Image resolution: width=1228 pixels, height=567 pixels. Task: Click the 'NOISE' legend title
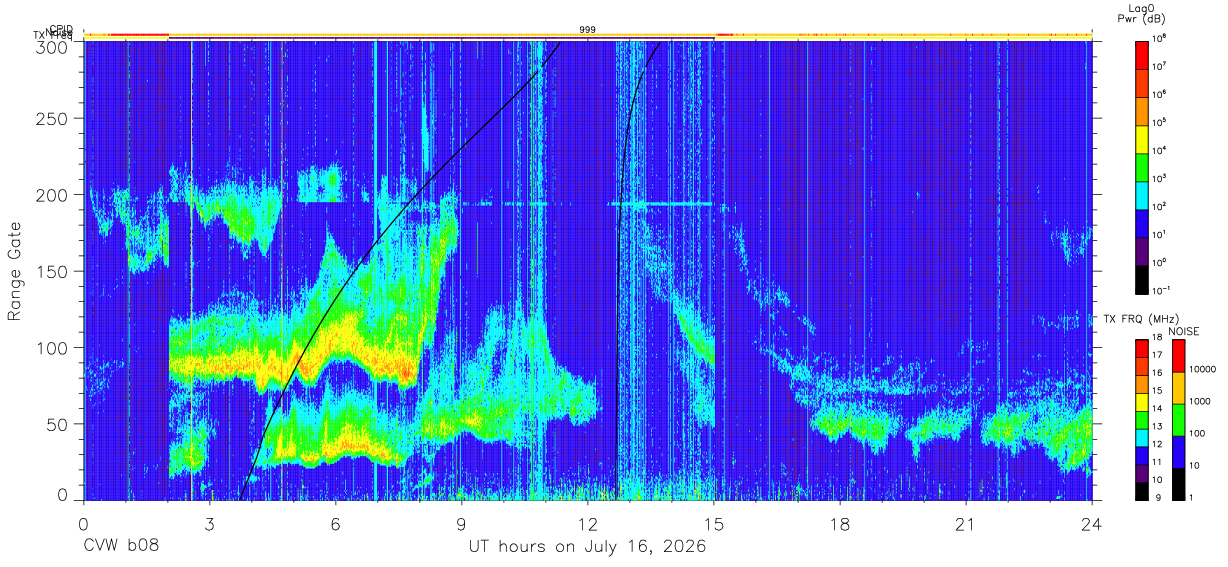point(1185,330)
